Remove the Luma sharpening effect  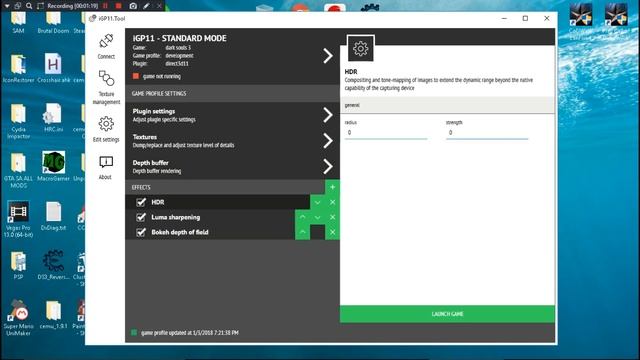tap(332, 217)
